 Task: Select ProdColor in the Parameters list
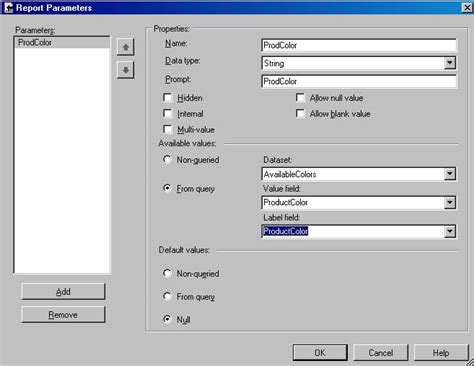[x=62, y=43]
